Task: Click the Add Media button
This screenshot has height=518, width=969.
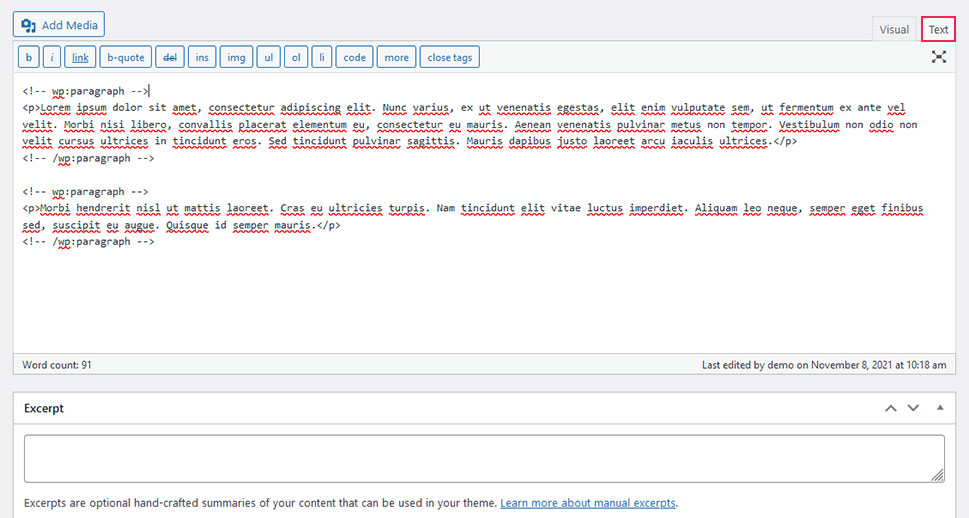Action: point(59,25)
